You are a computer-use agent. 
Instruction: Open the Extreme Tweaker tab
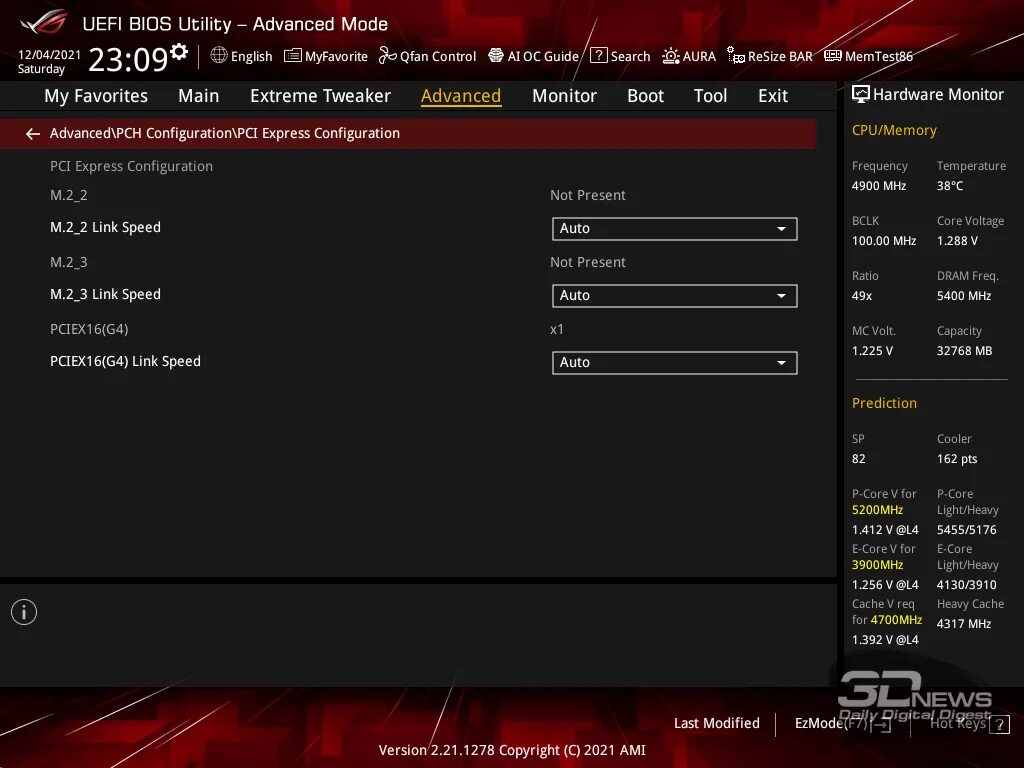pyautogui.click(x=320, y=96)
